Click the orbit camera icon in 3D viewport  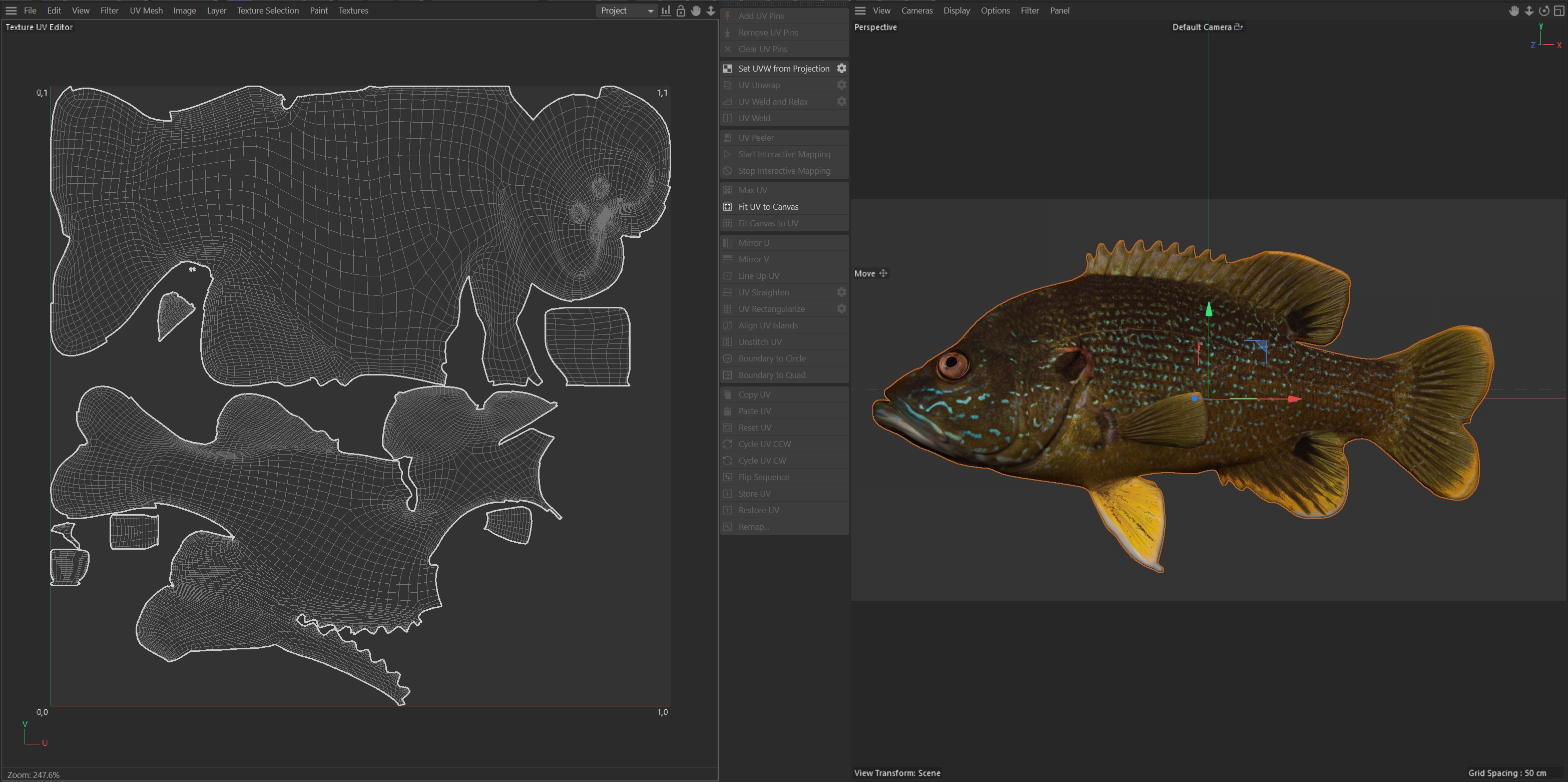tap(1543, 11)
